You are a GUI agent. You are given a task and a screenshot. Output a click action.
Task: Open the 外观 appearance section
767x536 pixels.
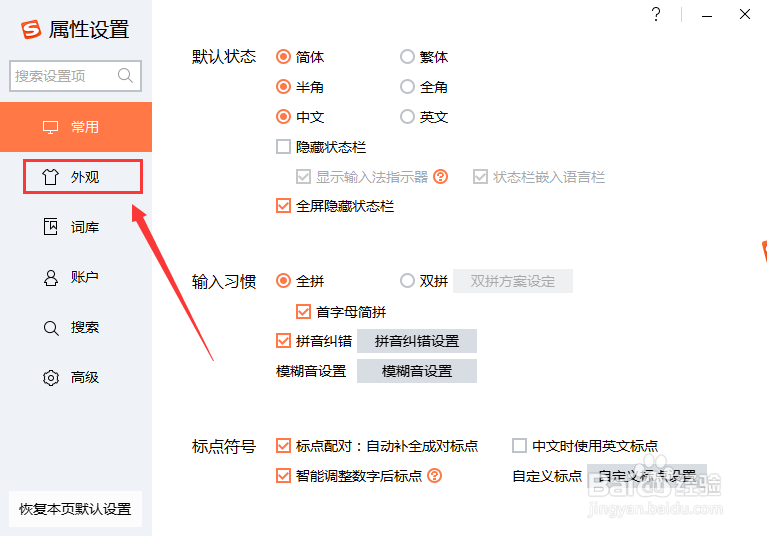[x=83, y=177]
